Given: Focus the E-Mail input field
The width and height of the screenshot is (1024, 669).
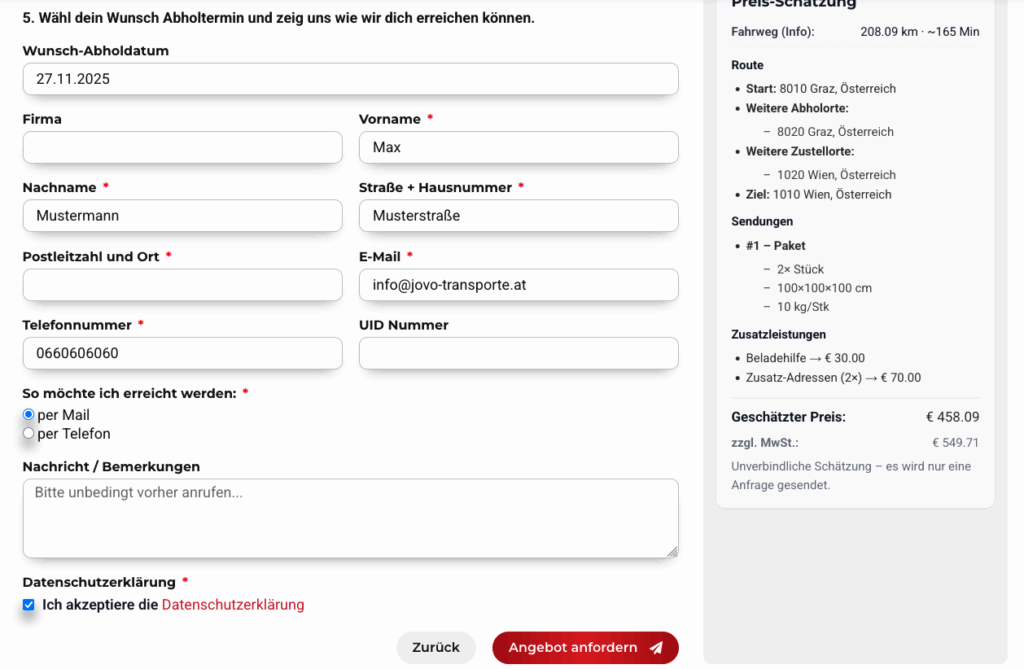Looking at the screenshot, I should pos(518,285).
